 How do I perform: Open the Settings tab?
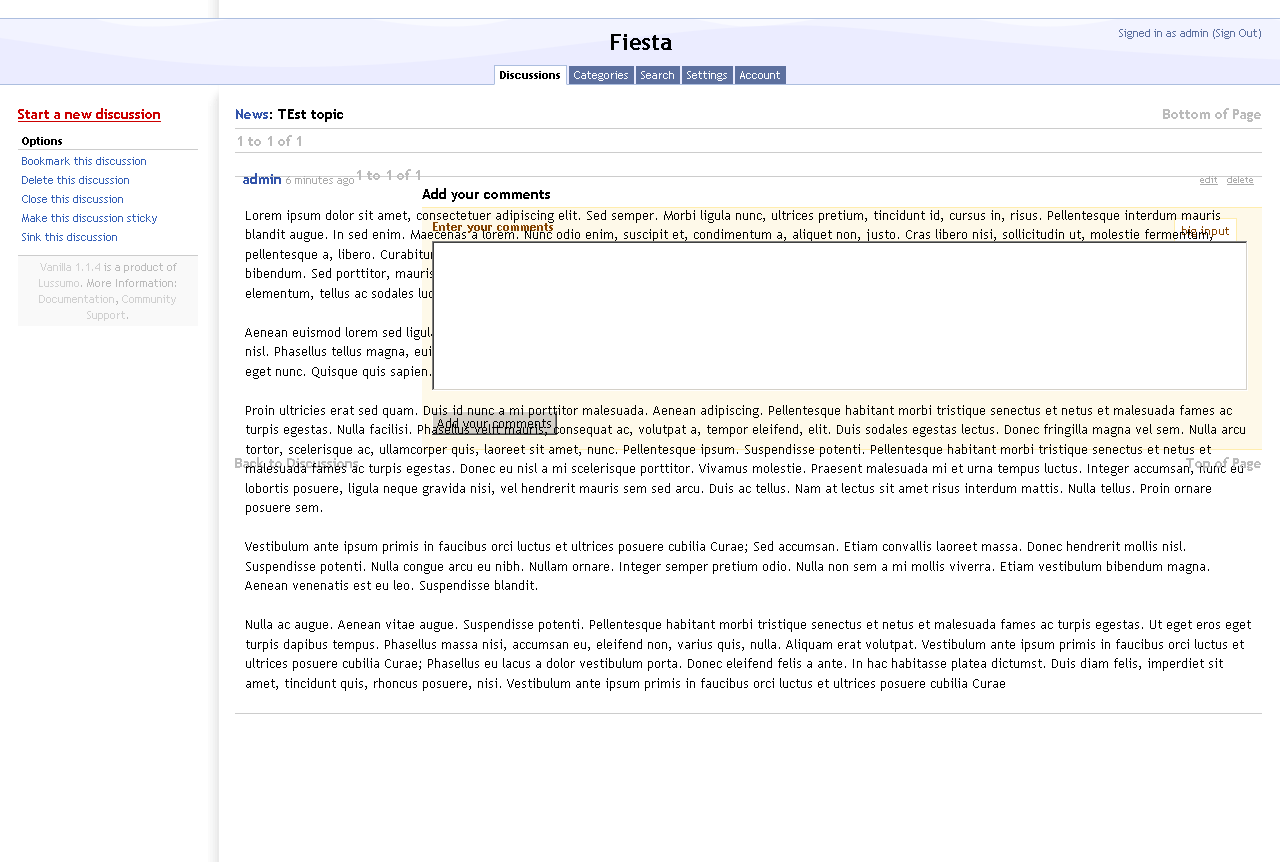pyautogui.click(x=707, y=75)
